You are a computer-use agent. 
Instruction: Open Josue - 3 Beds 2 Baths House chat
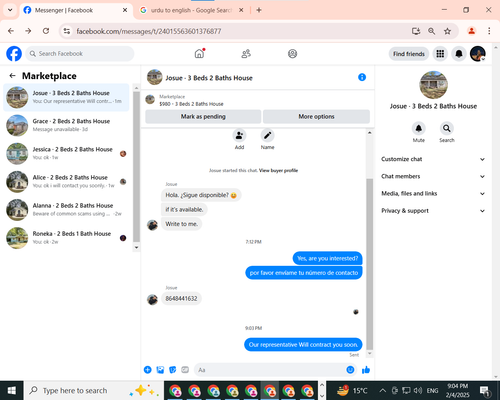[66, 97]
